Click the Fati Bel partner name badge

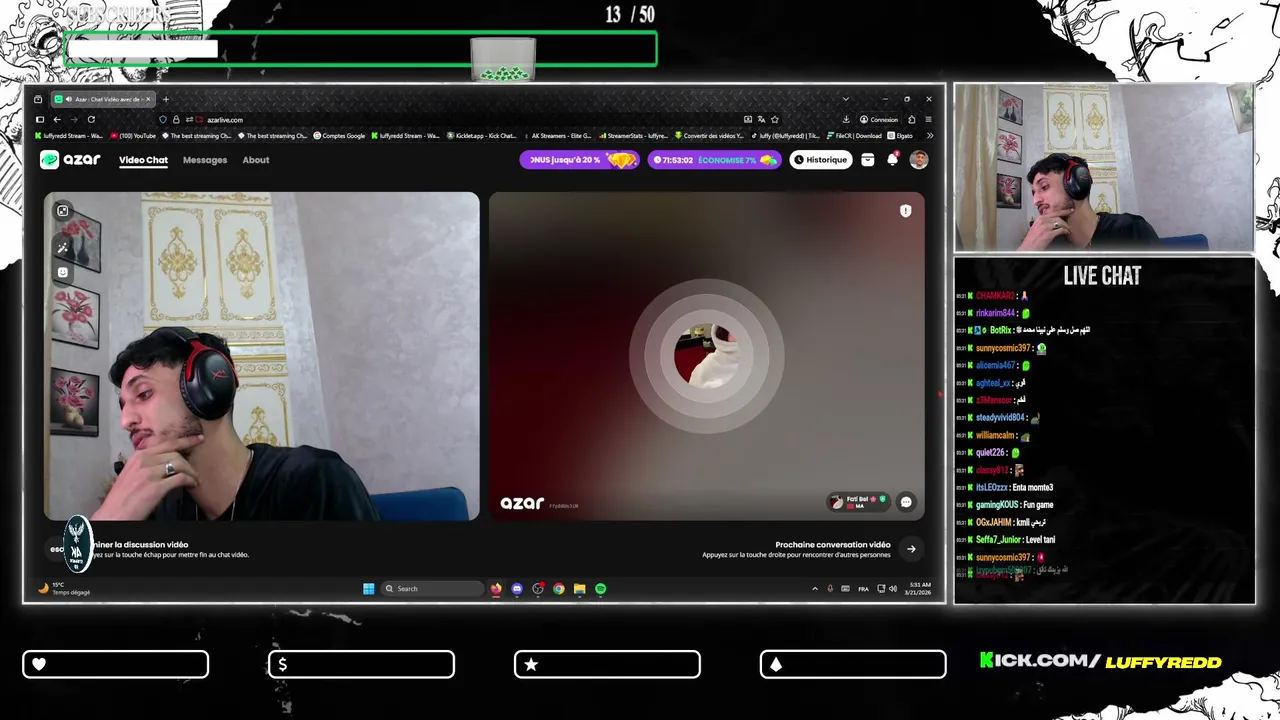point(859,502)
